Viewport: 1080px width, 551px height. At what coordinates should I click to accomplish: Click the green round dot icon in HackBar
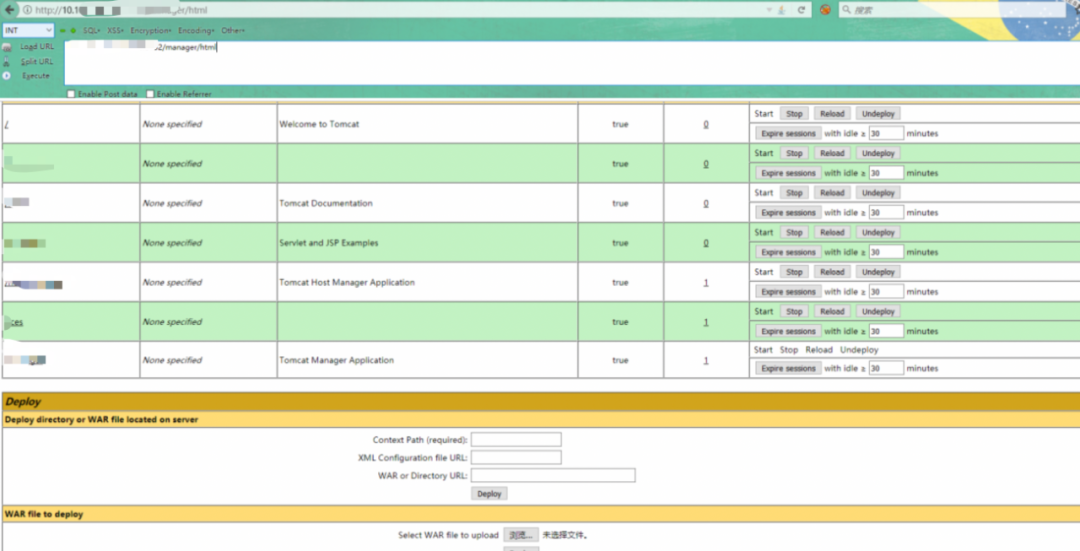coord(73,30)
